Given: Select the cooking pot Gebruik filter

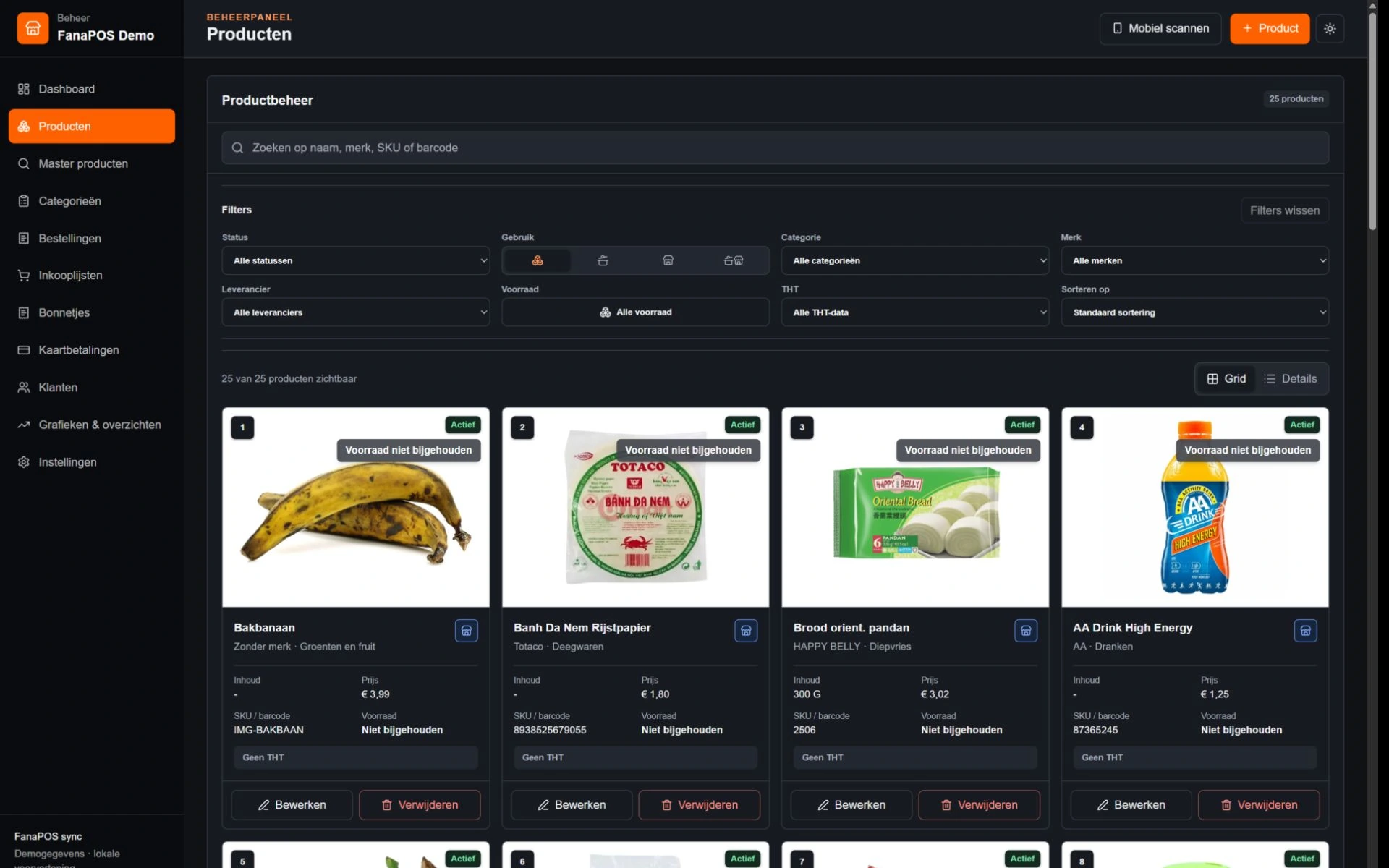Looking at the screenshot, I should (x=603, y=260).
